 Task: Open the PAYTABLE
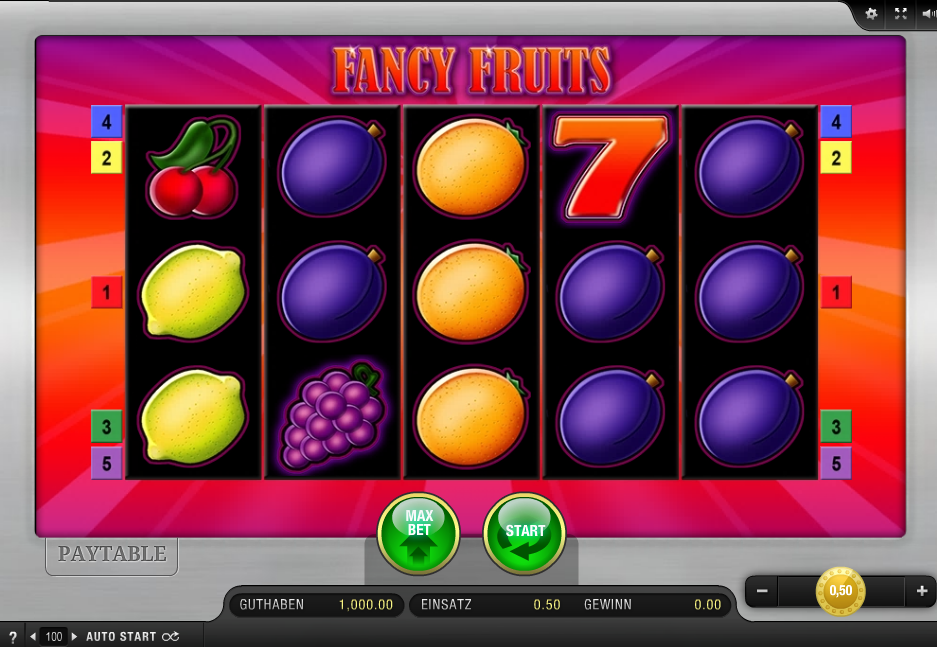pyautogui.click(x=112, y=555)
